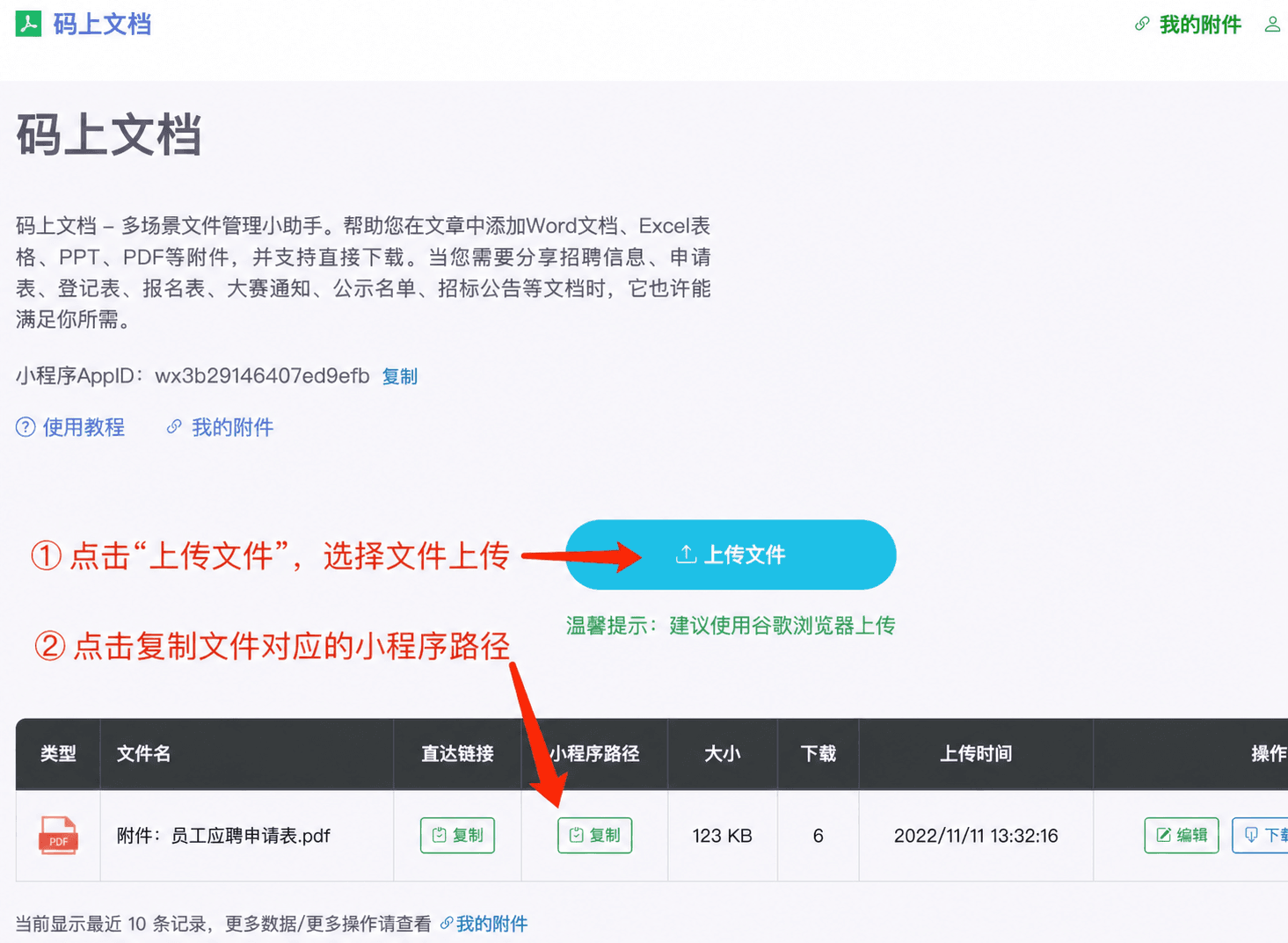Click the 直达链接 column header

pos(457,754)
